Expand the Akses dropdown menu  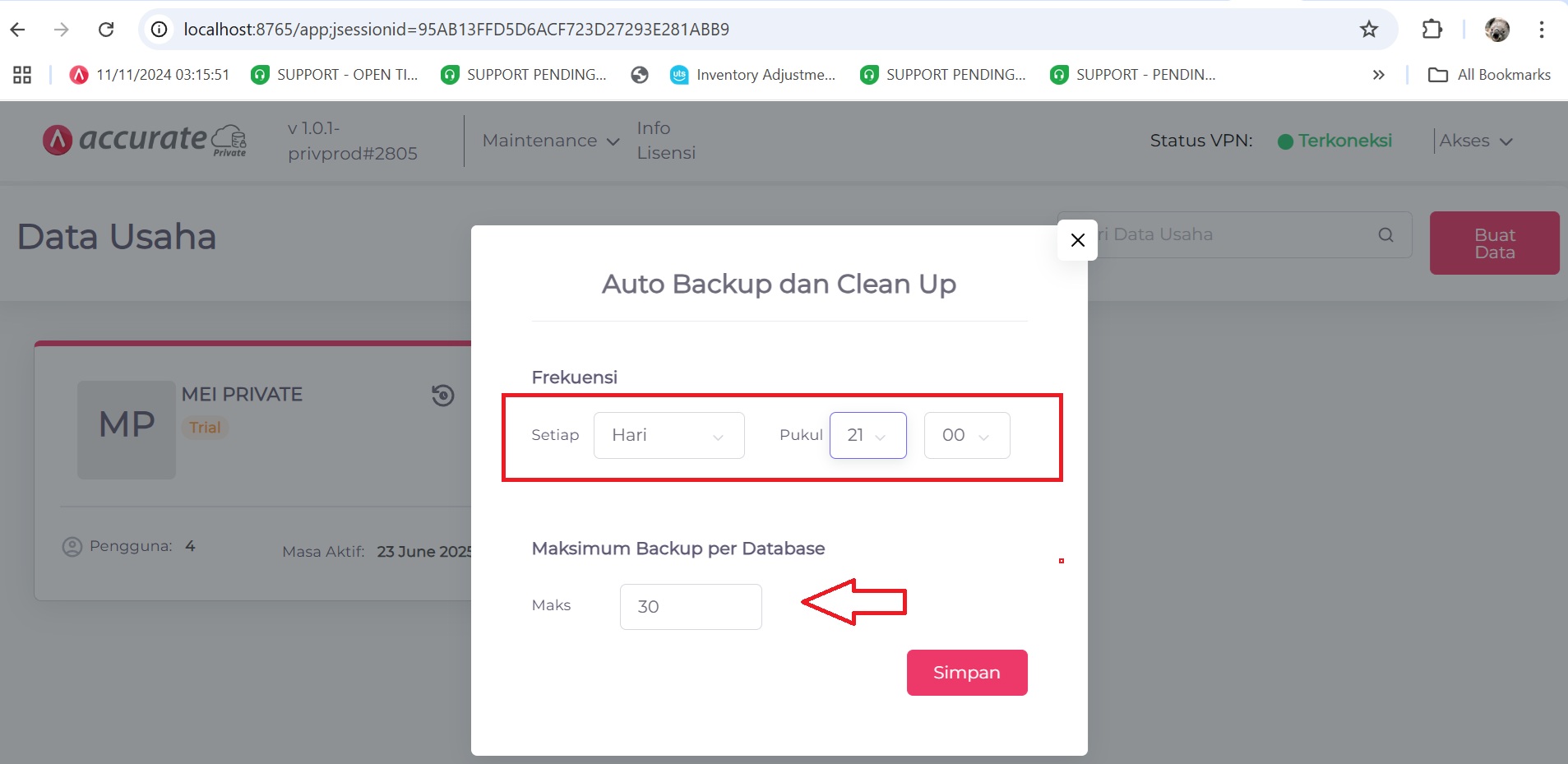1475,141
